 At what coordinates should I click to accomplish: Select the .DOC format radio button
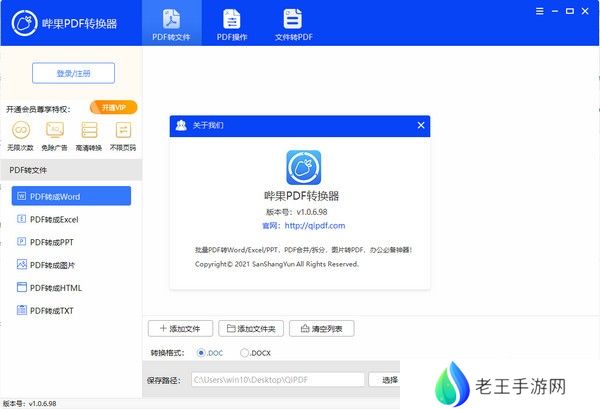(x=201, y=353)
